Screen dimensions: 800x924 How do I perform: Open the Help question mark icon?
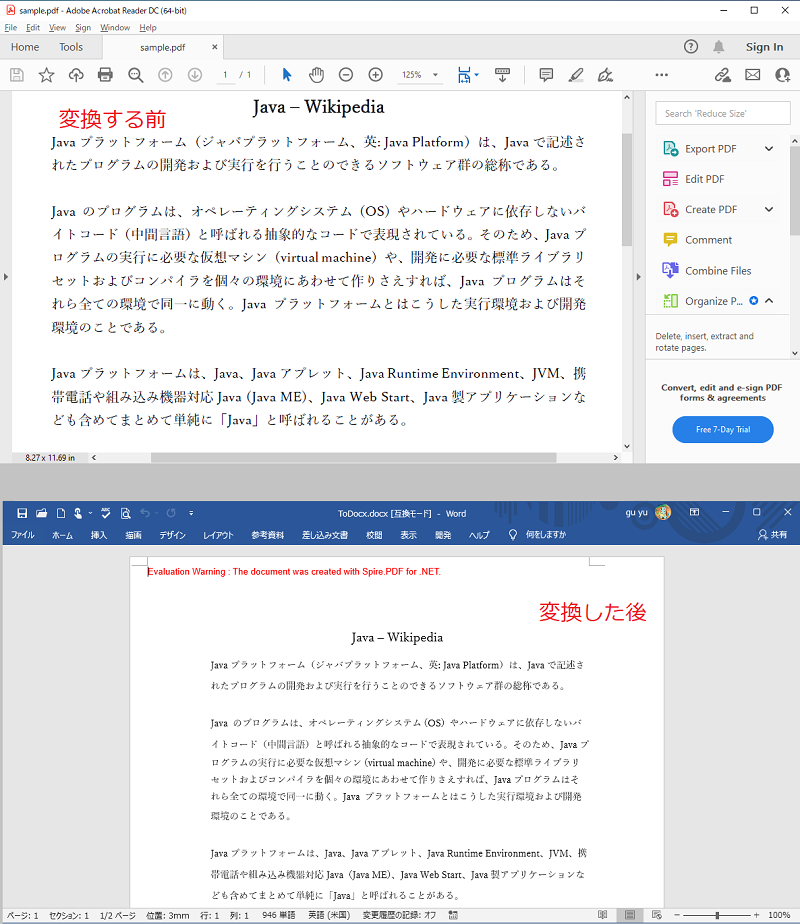pyautogui.click(x=691, y=47)
